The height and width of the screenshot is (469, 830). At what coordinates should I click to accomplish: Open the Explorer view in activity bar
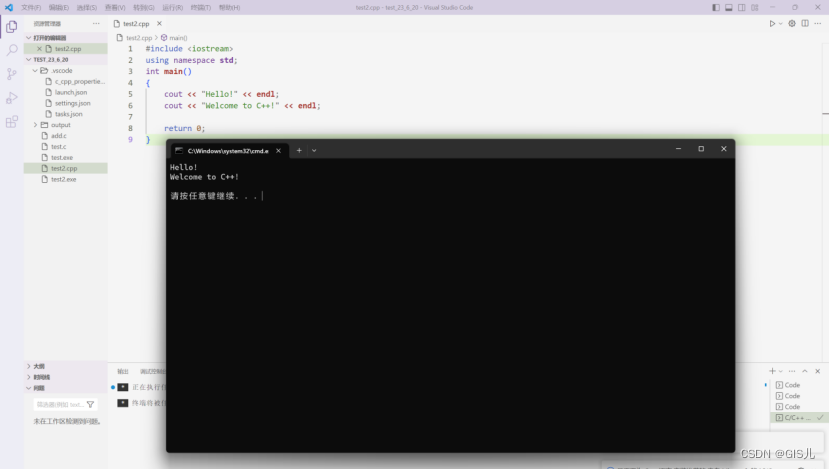12,26
